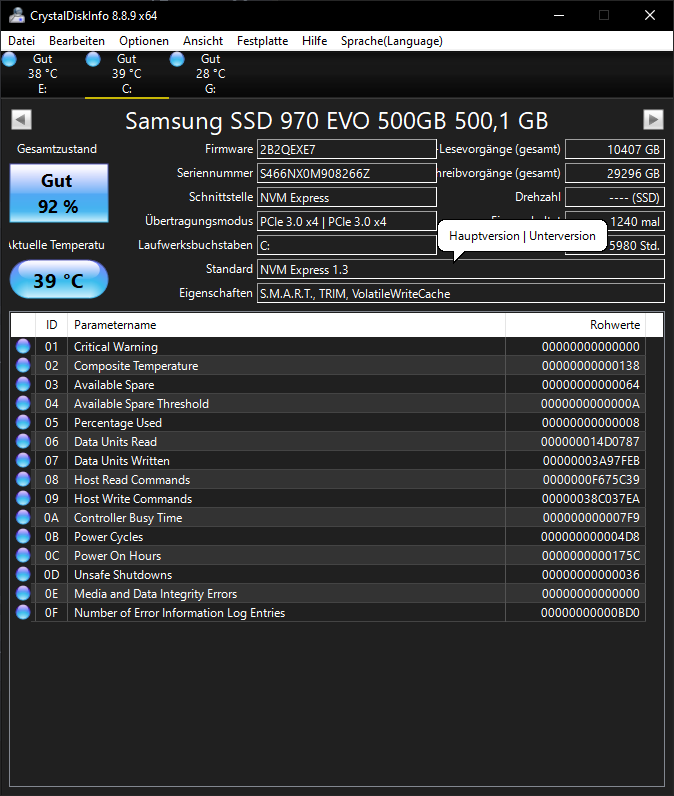The image size is (674, 796).
Task: Click the Gesamtzustand label
Action: 57,149
